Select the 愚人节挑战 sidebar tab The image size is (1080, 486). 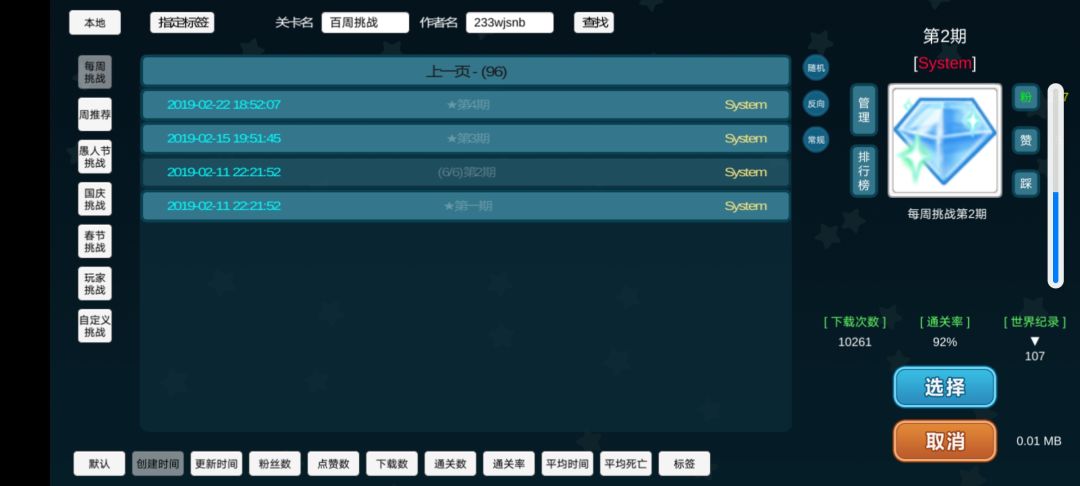[94, 156]
